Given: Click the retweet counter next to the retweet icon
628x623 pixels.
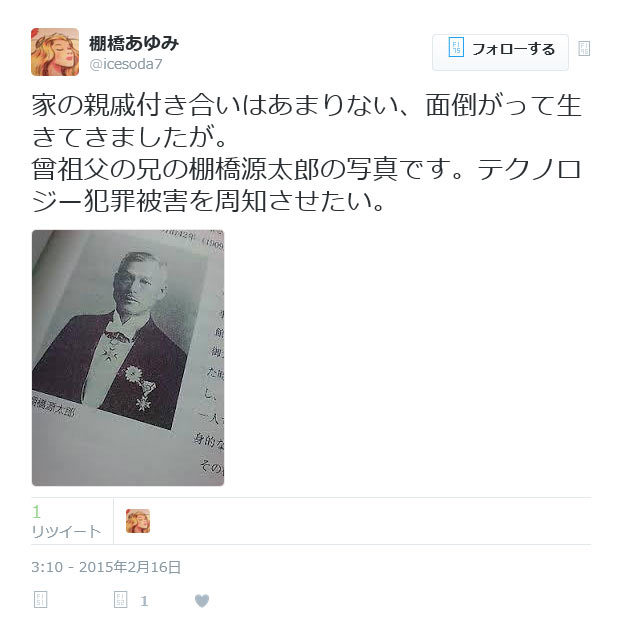Looking at the screenshot, I should tap(144, 601).
